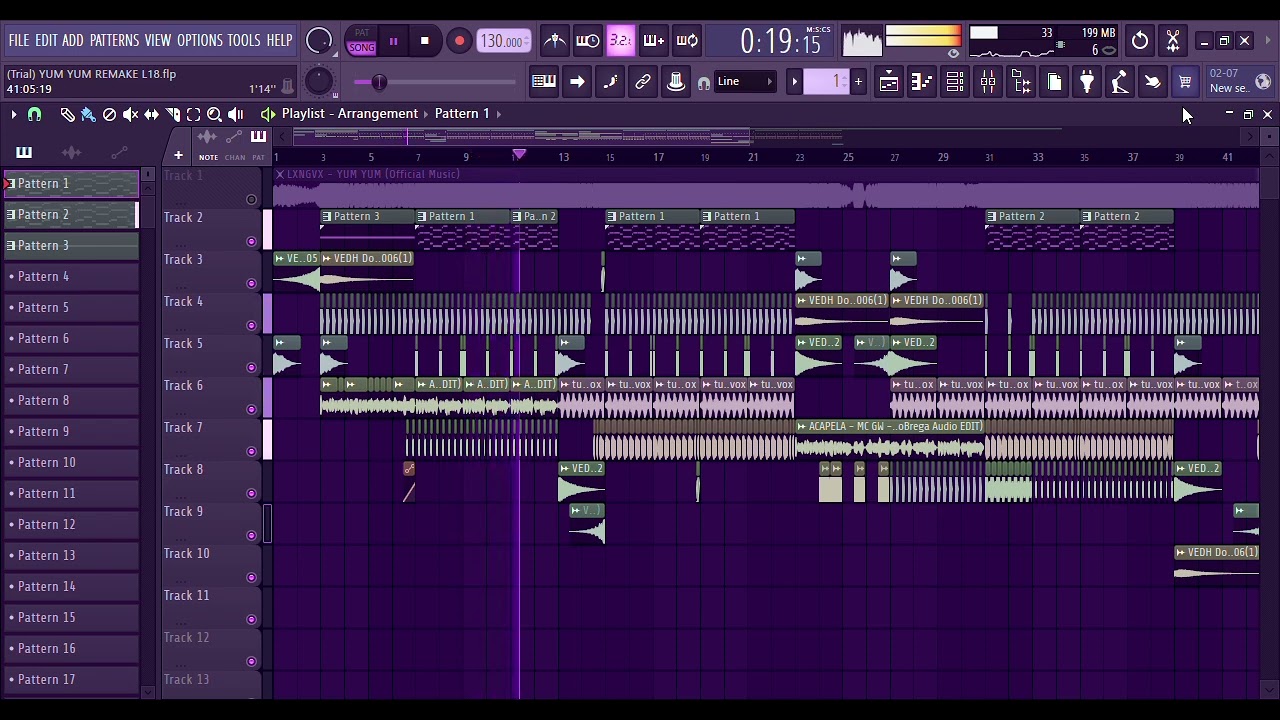Open the playlist options menu arrow
The image size is (1280, 720).
point(13,115)
